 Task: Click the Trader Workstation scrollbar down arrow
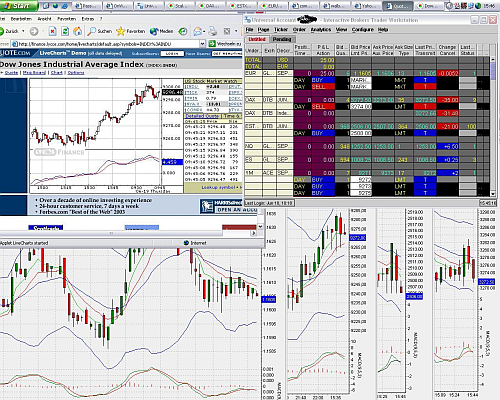tap(493, 194)
